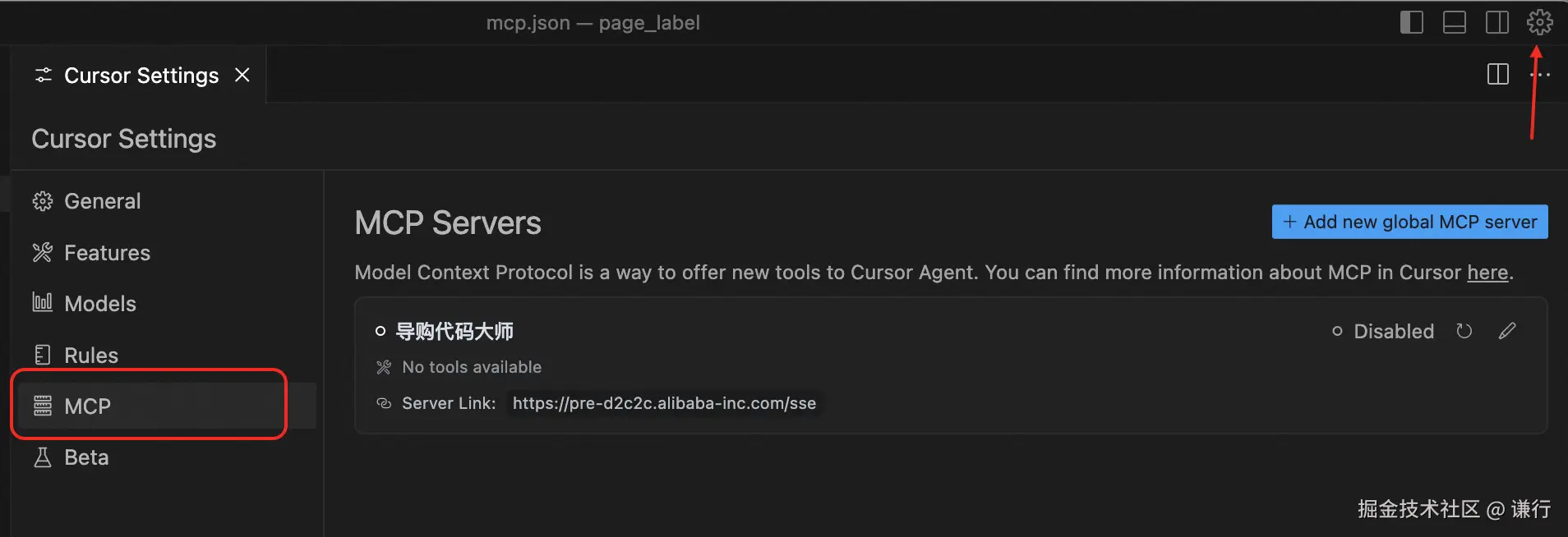Open the settings gear icon in title bar
This screenshot has height=537, width=1568.
pyautogui.click(x=1539, y=22)
